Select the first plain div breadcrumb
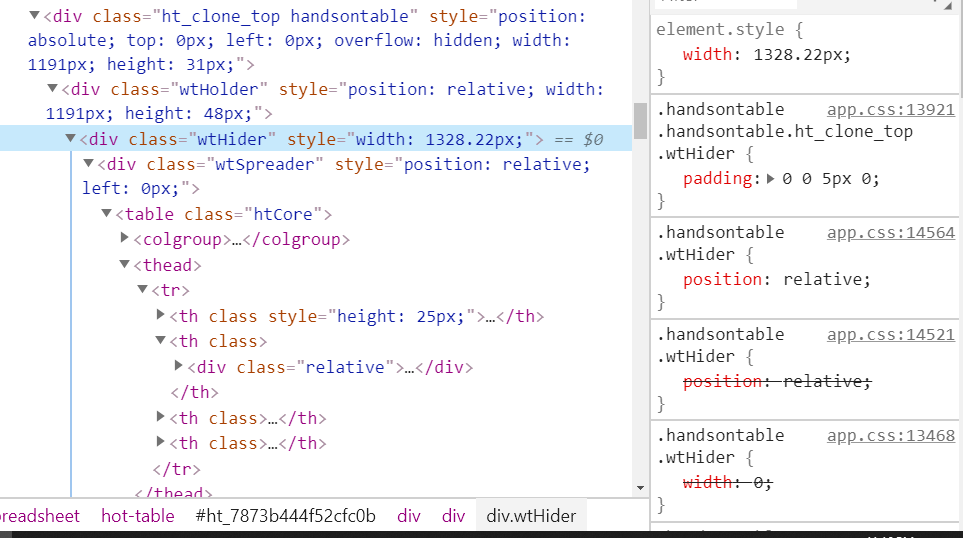The width and height of the screenshot is (963, 538). [x=409, y=516]
